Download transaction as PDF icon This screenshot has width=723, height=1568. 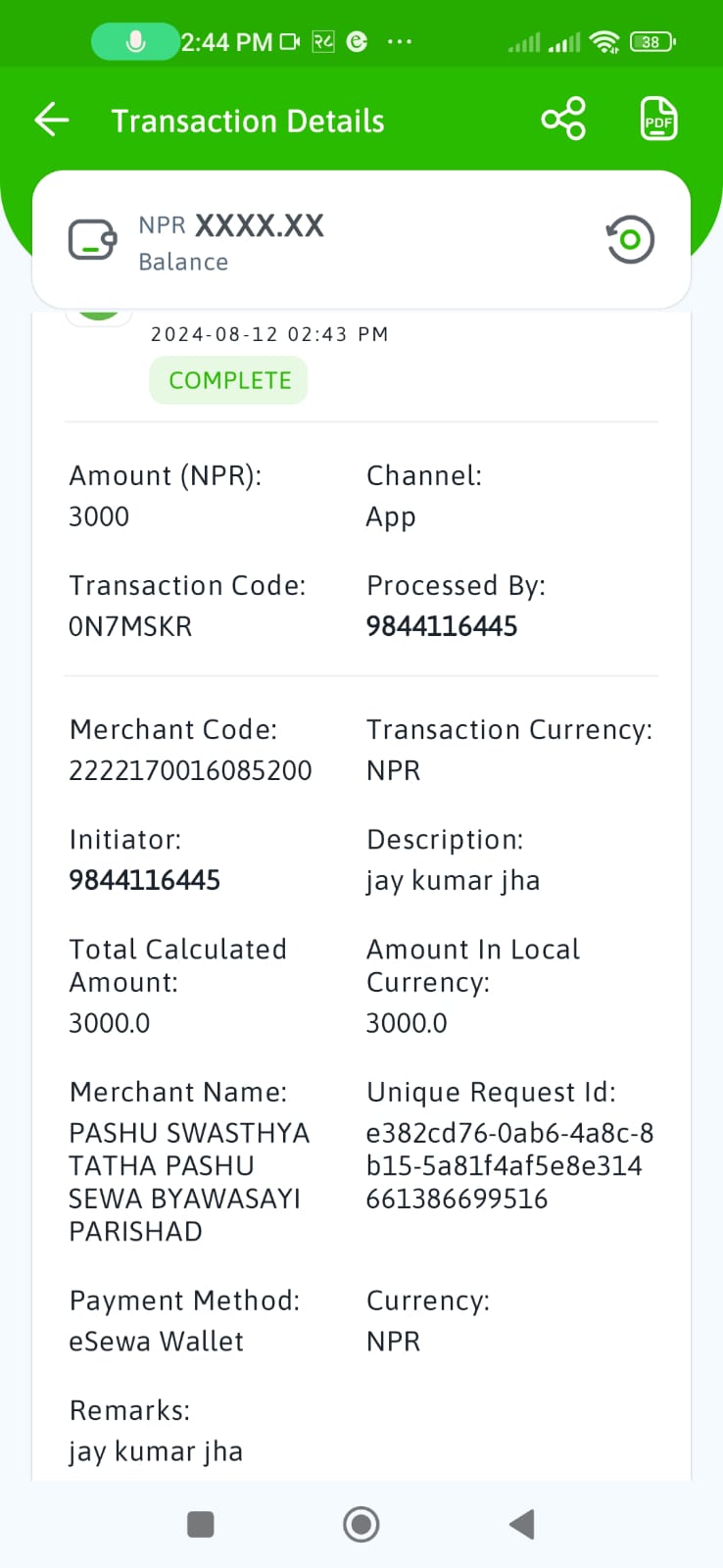[658, 120]
